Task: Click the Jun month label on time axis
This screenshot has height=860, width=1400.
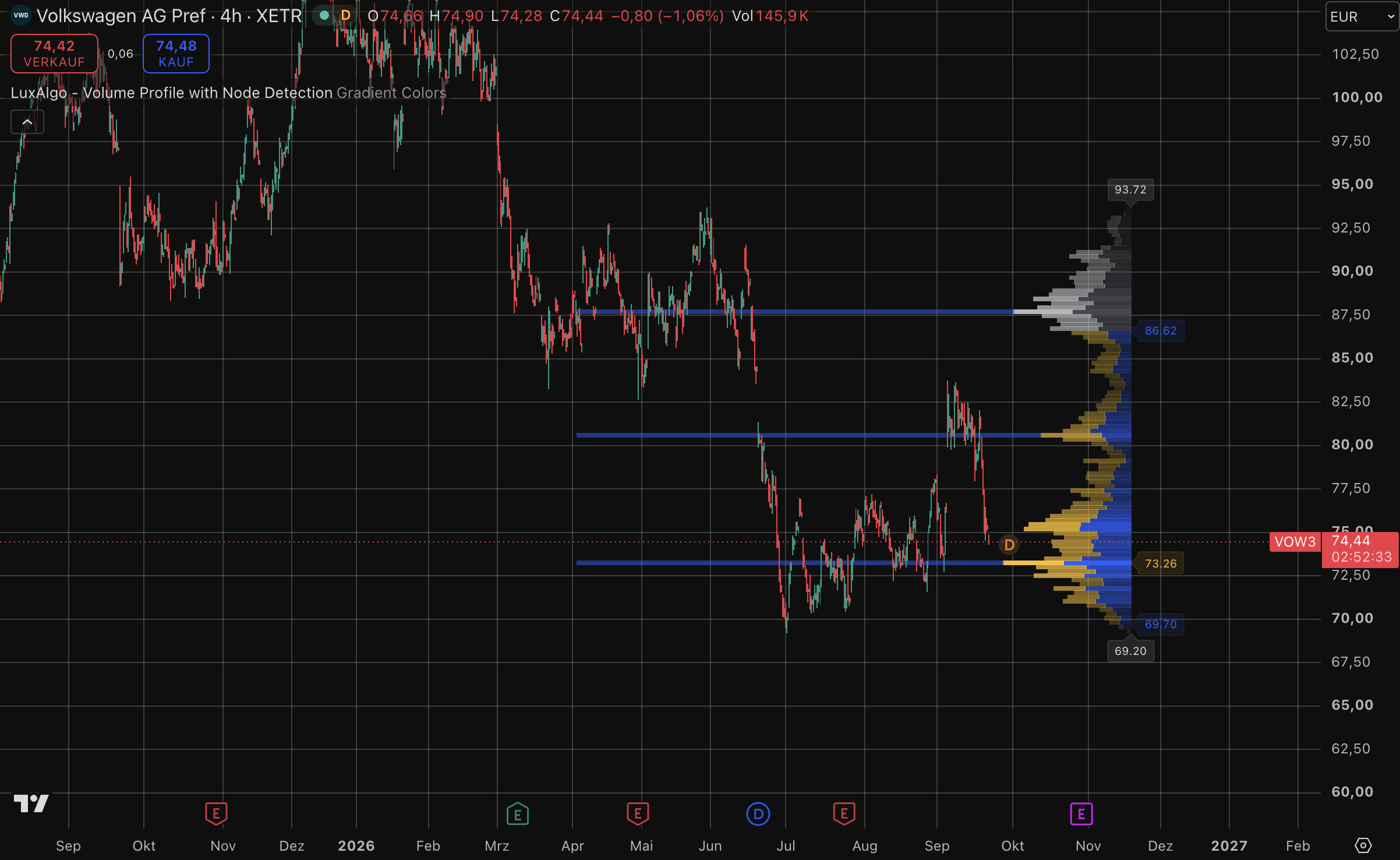Action: click(x=710, y=845)
